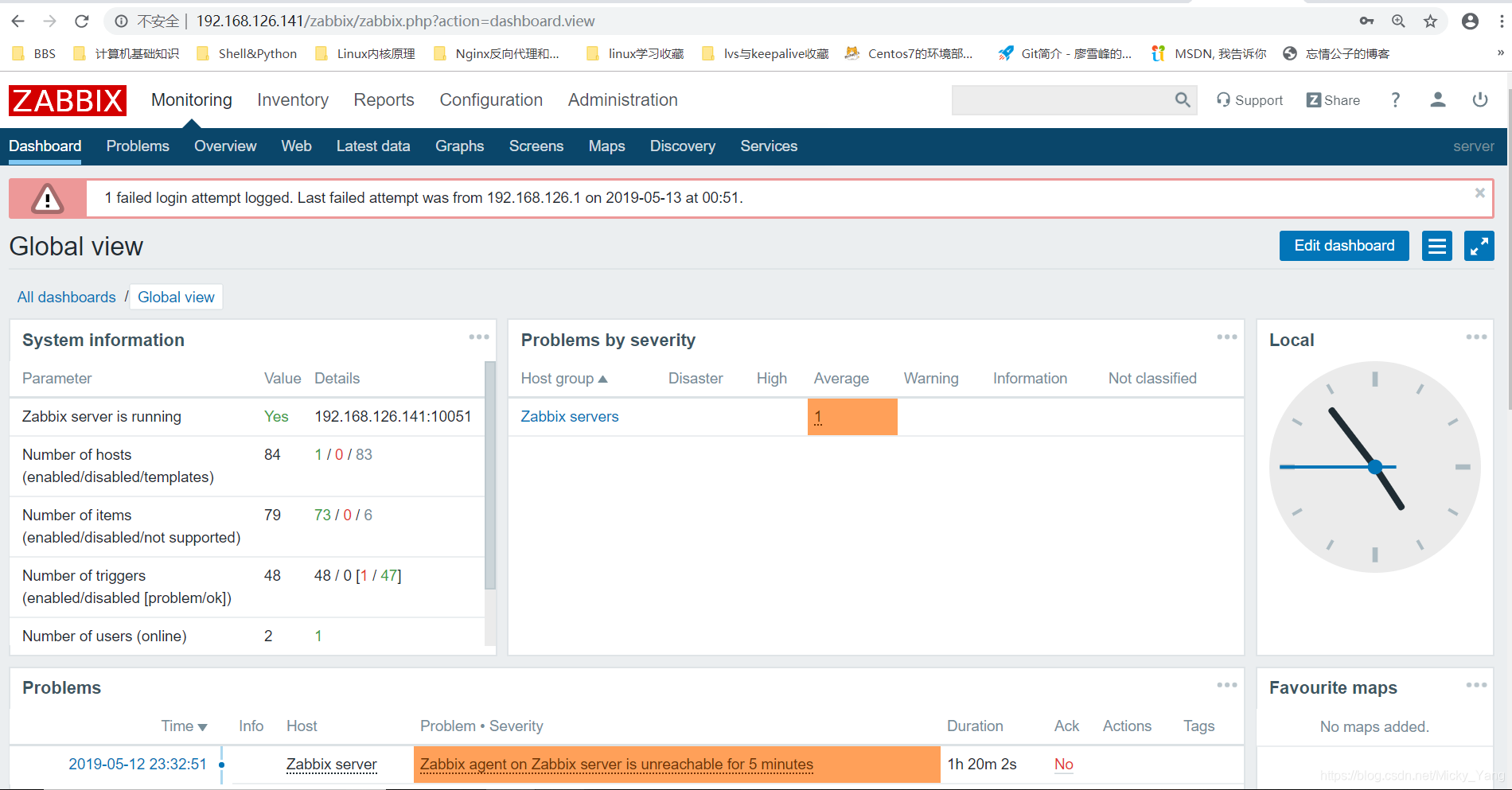Switch to the Web tab
The image size is (1512, 790).
pyautogui.click(x=296, y=146)
